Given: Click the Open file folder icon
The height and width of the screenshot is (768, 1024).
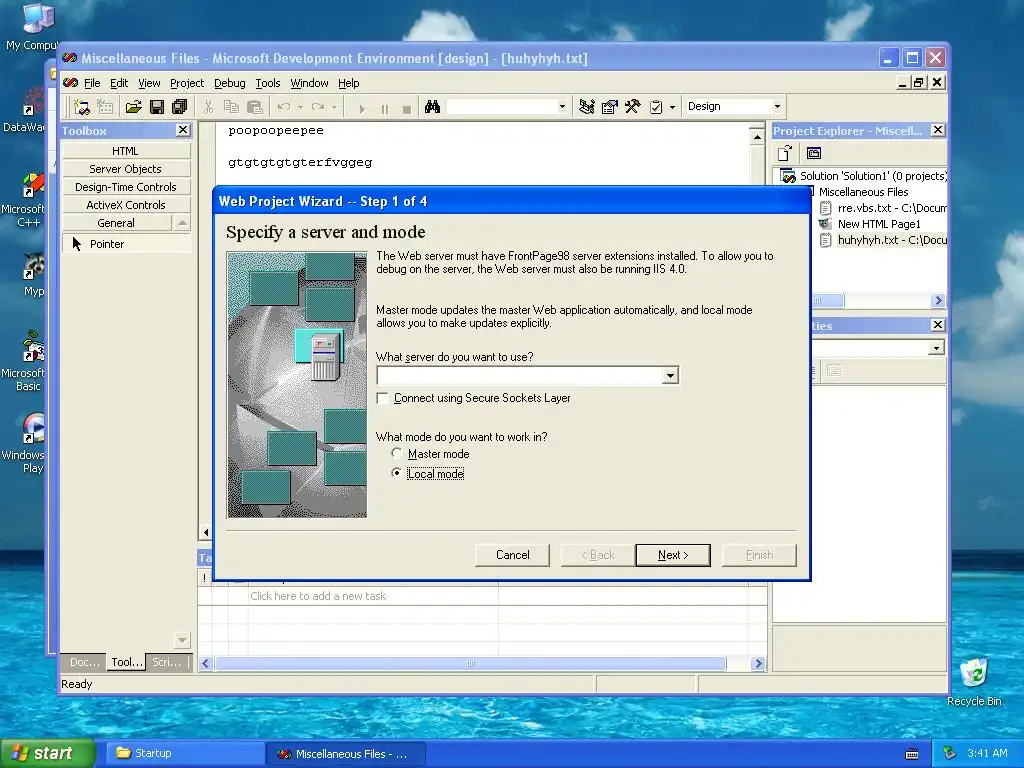Looking at the screenshot, I should [134, 107].
